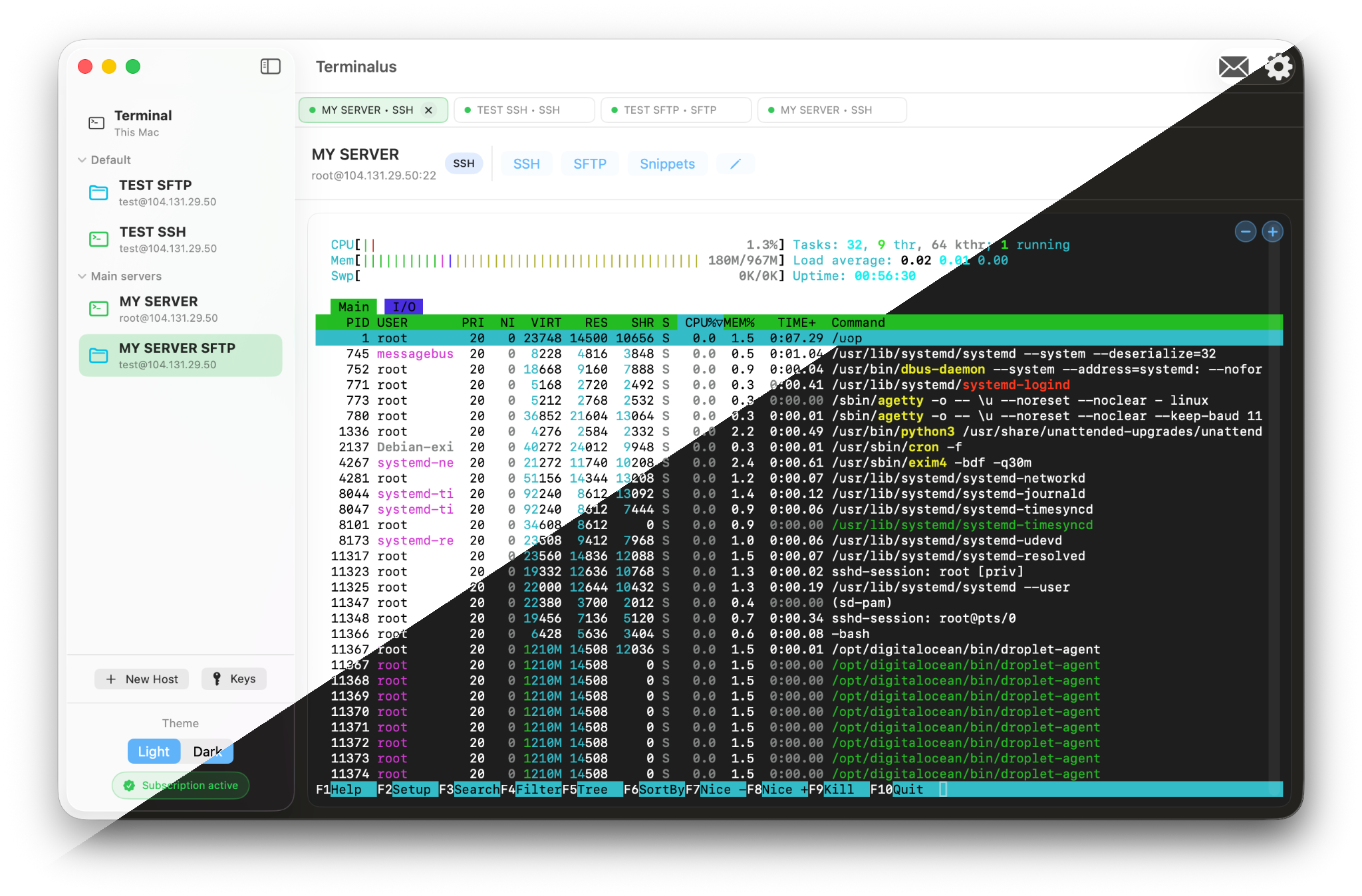Click the New Host button
The height and width of the screenshot is (896, 1362).
[x=142, y=679]
